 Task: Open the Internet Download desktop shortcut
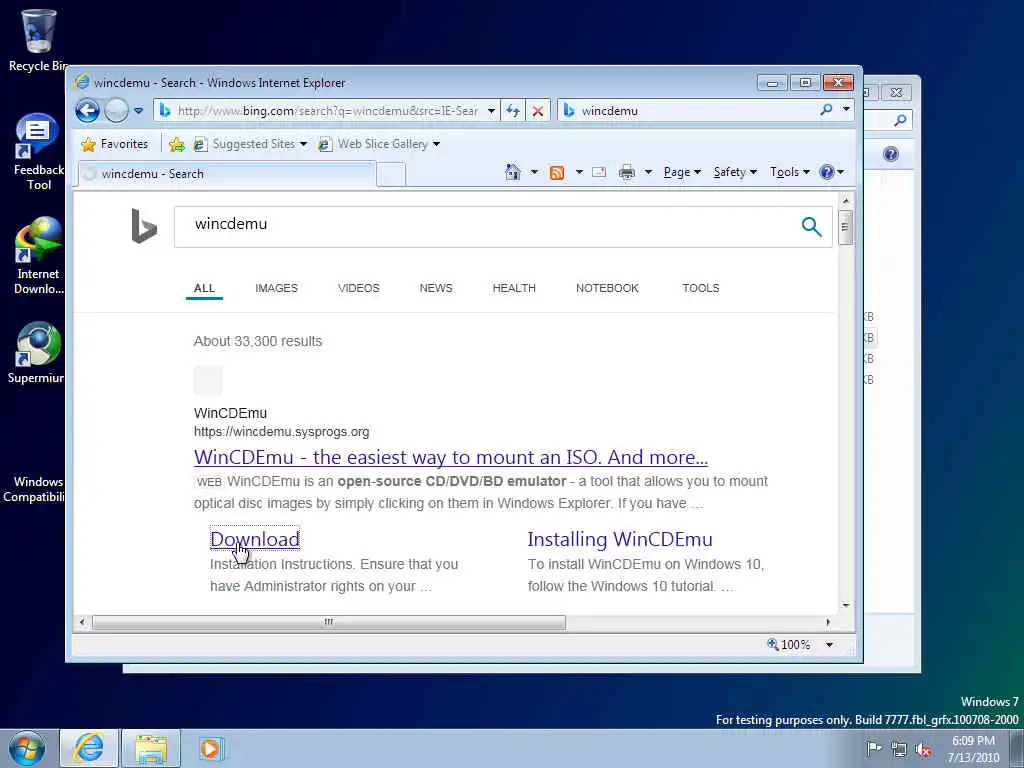click(x=38, y=256)
